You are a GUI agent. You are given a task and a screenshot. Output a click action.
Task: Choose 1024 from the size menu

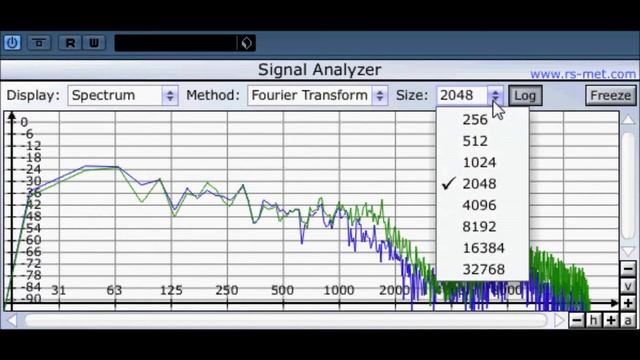coord(482,162)
